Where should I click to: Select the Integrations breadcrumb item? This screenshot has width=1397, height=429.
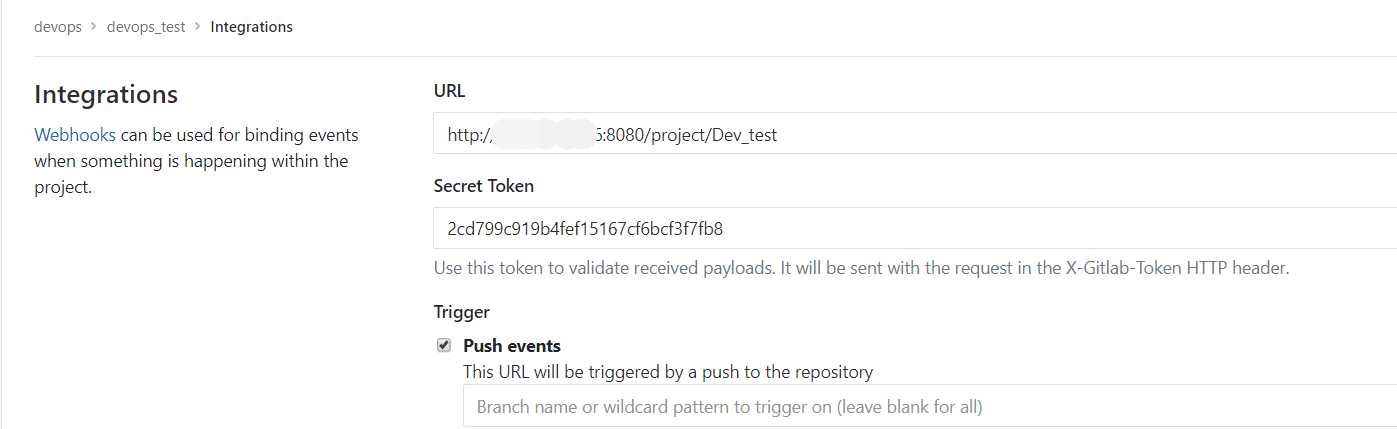click(x=251, y=27)
